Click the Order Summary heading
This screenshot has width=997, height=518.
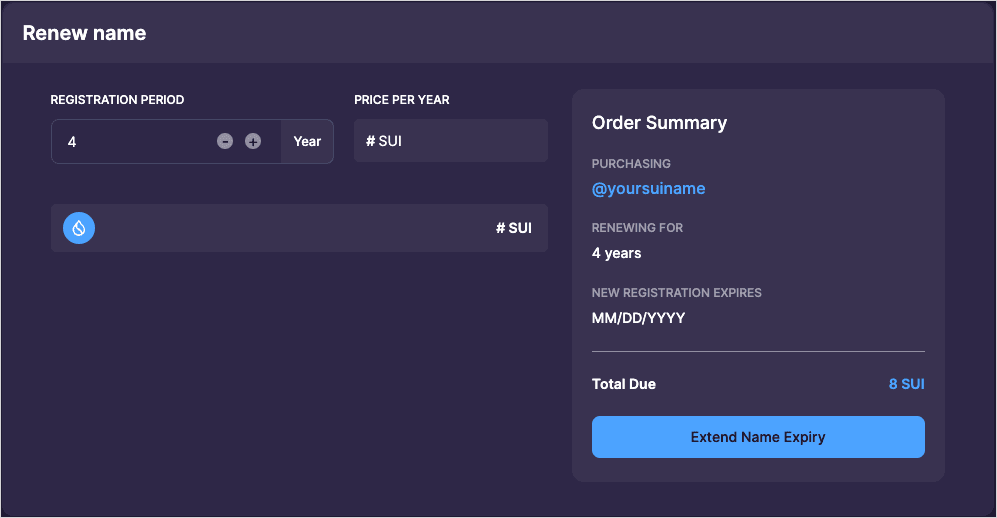(659, 123)
